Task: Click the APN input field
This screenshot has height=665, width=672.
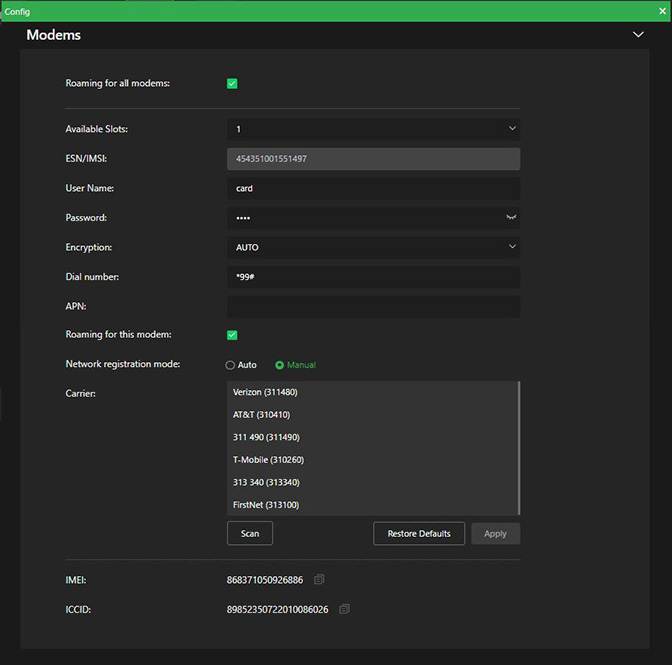Action: pos(373,306)
